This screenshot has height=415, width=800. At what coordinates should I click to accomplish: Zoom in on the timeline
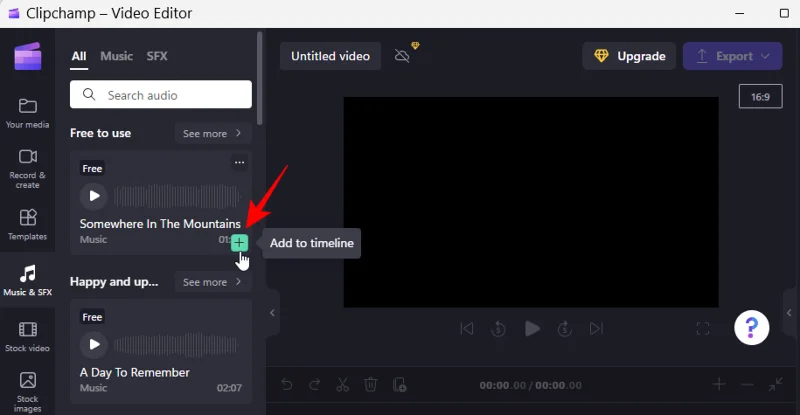tap(719, 384)
